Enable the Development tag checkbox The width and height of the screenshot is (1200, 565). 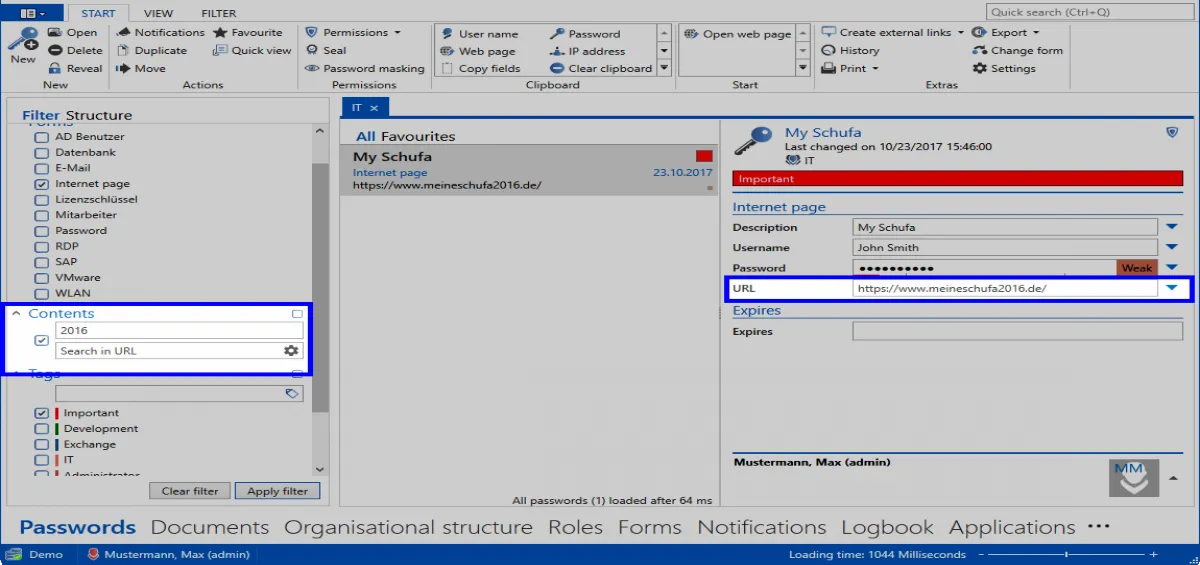tap(41, 429)
